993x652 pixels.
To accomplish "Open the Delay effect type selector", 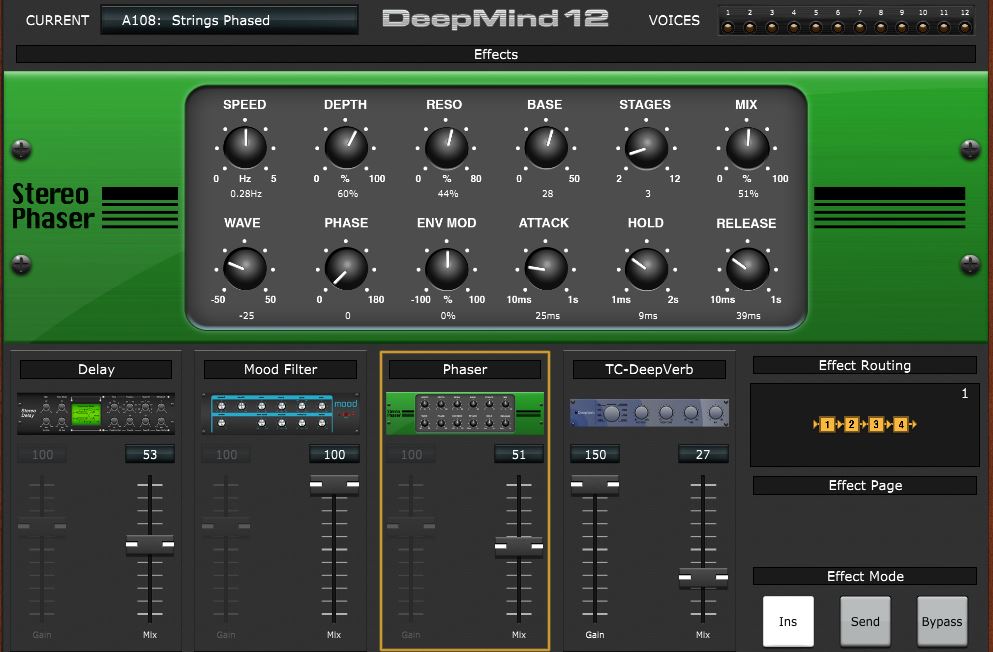I will tap(96, 369).
